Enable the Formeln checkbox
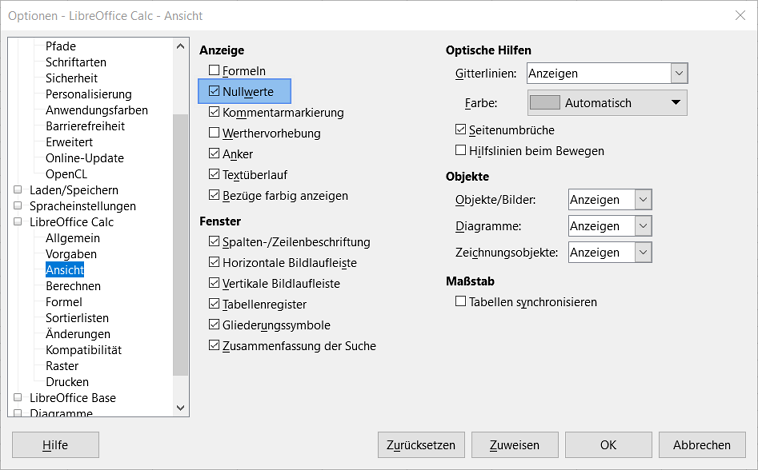The height and width of the screenshot is (470, 758). (214, 71)
